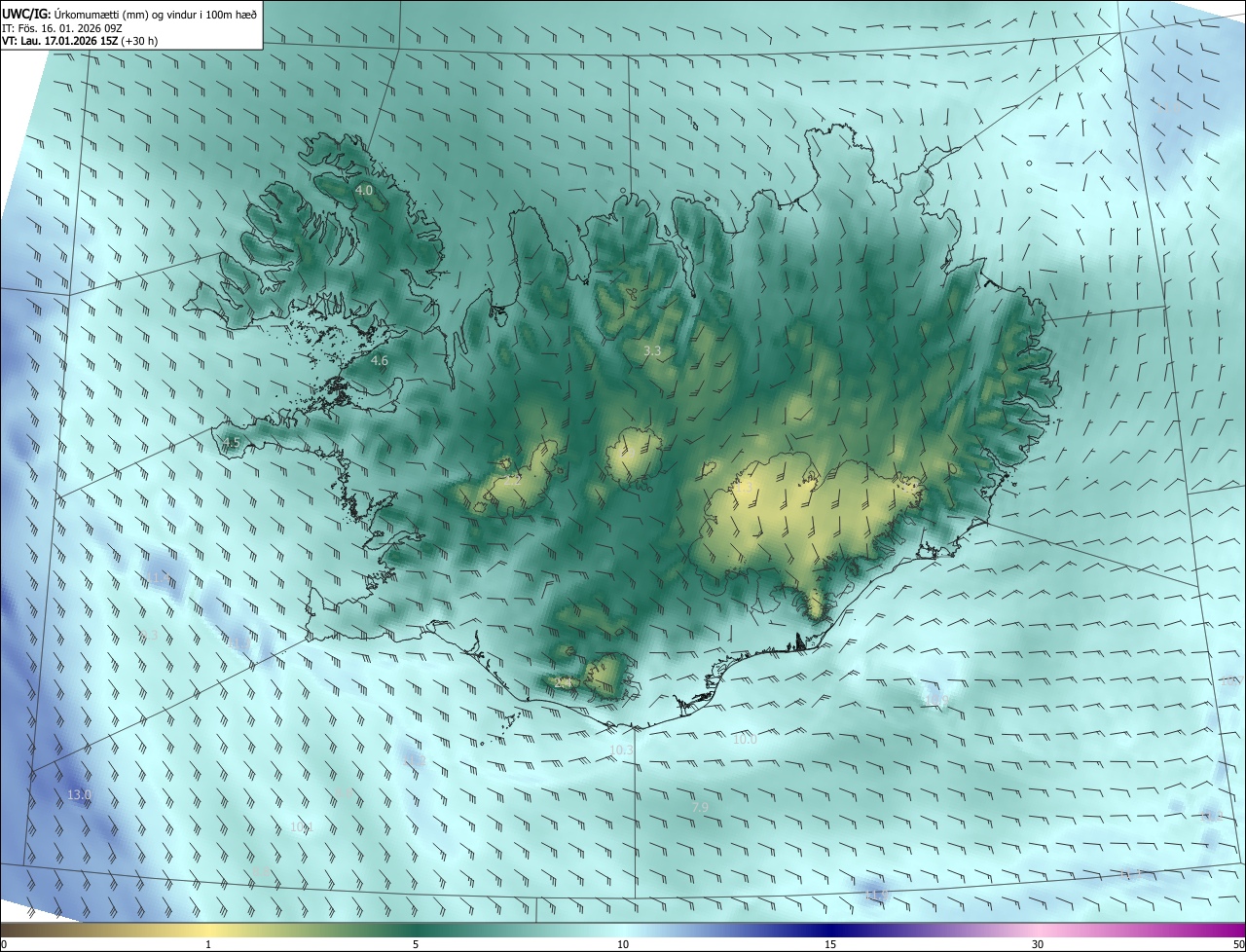Click the 7.9 value in the southern sea
Viewport: 1246px width, 952px height.
(x=700, y=807)
